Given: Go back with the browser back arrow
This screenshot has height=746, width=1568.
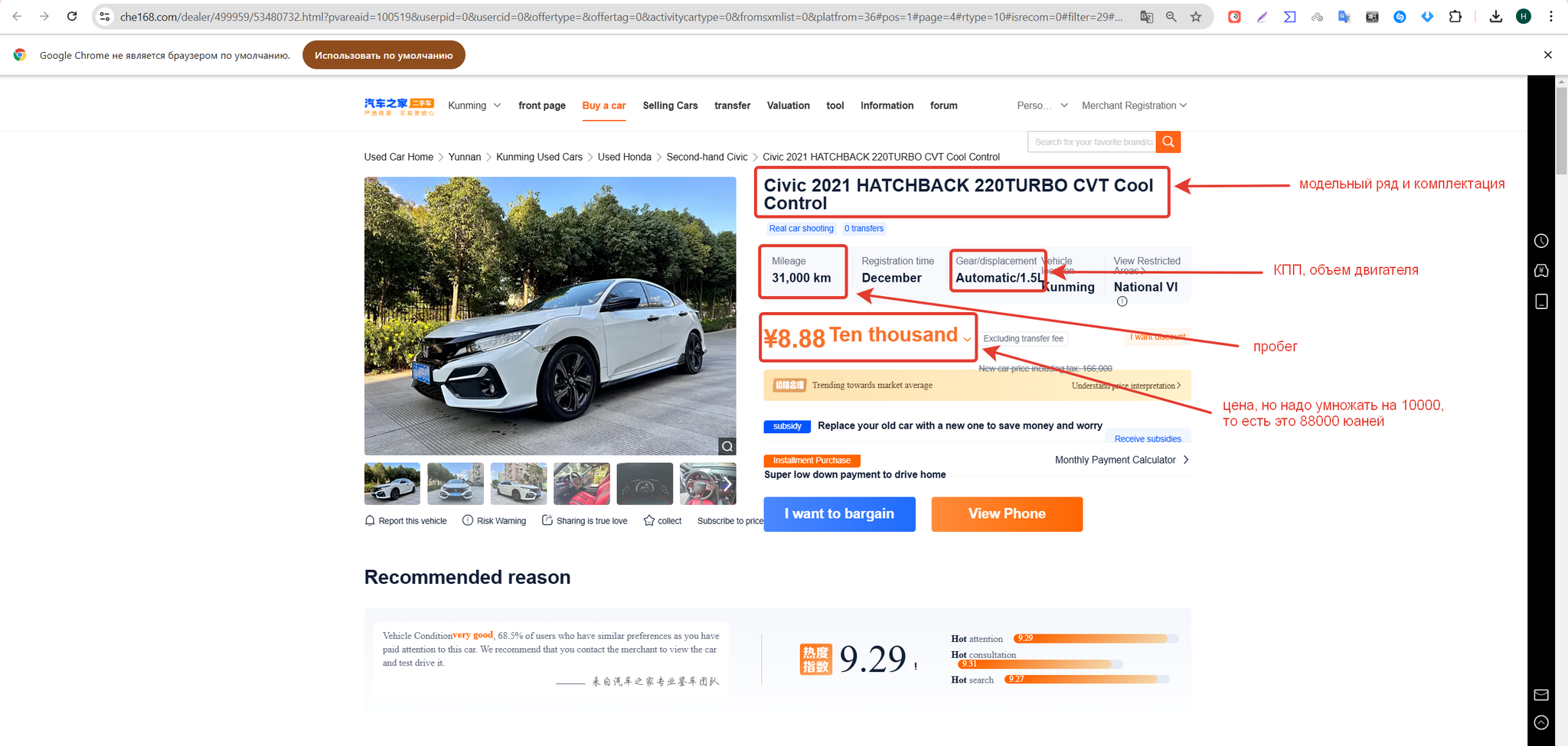Looking at the screenshot, I should coord(17,16).
